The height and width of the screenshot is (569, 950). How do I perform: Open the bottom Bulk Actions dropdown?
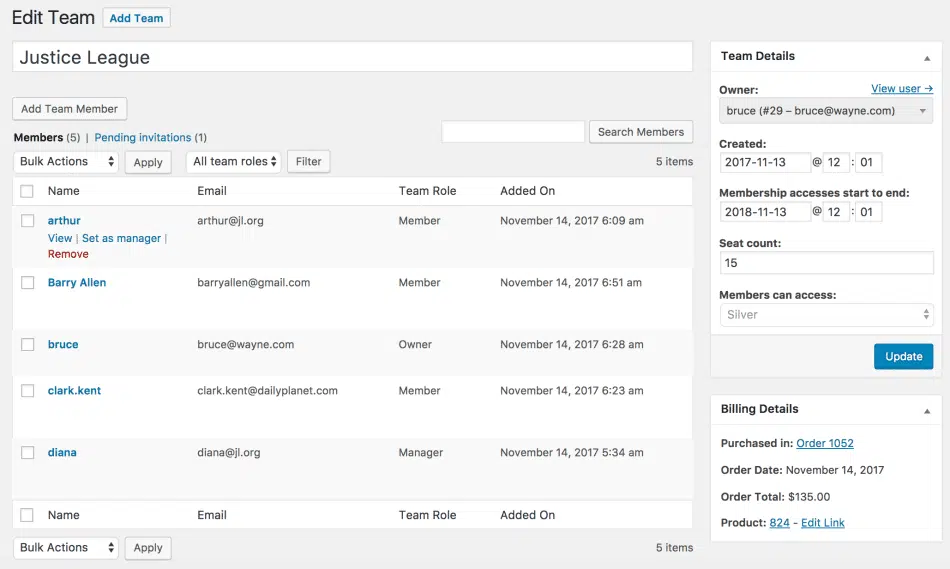click(66, 547)
